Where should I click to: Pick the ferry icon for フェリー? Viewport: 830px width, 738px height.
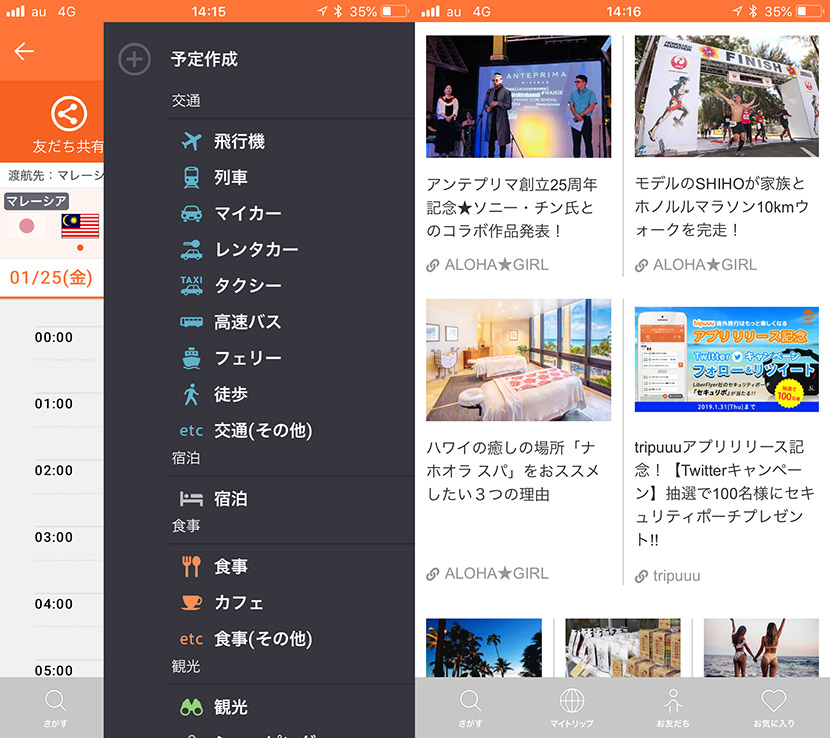[x=191, y=358]
